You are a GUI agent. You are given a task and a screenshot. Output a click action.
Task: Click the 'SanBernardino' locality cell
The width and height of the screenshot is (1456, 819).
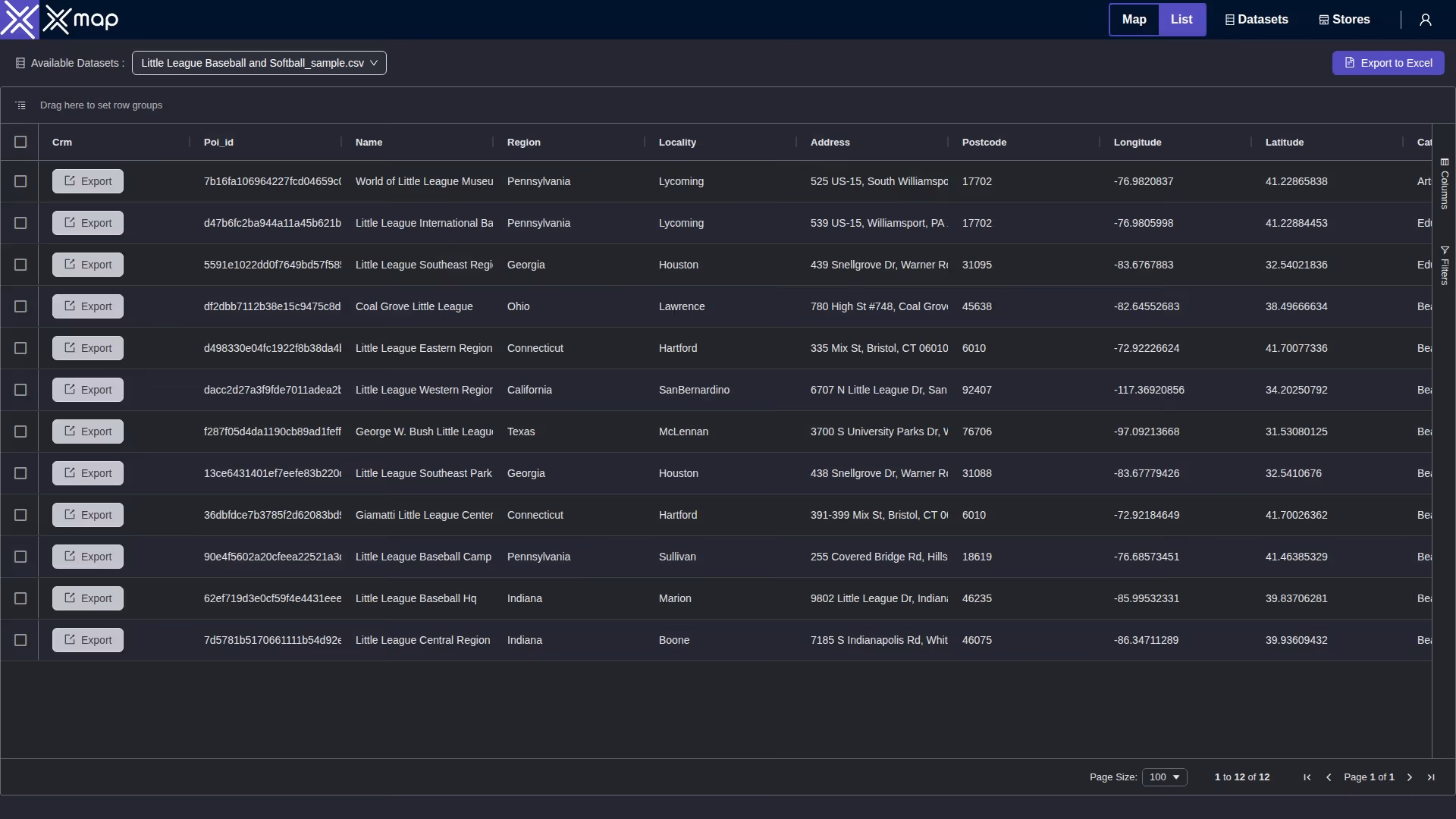point(720,390)
